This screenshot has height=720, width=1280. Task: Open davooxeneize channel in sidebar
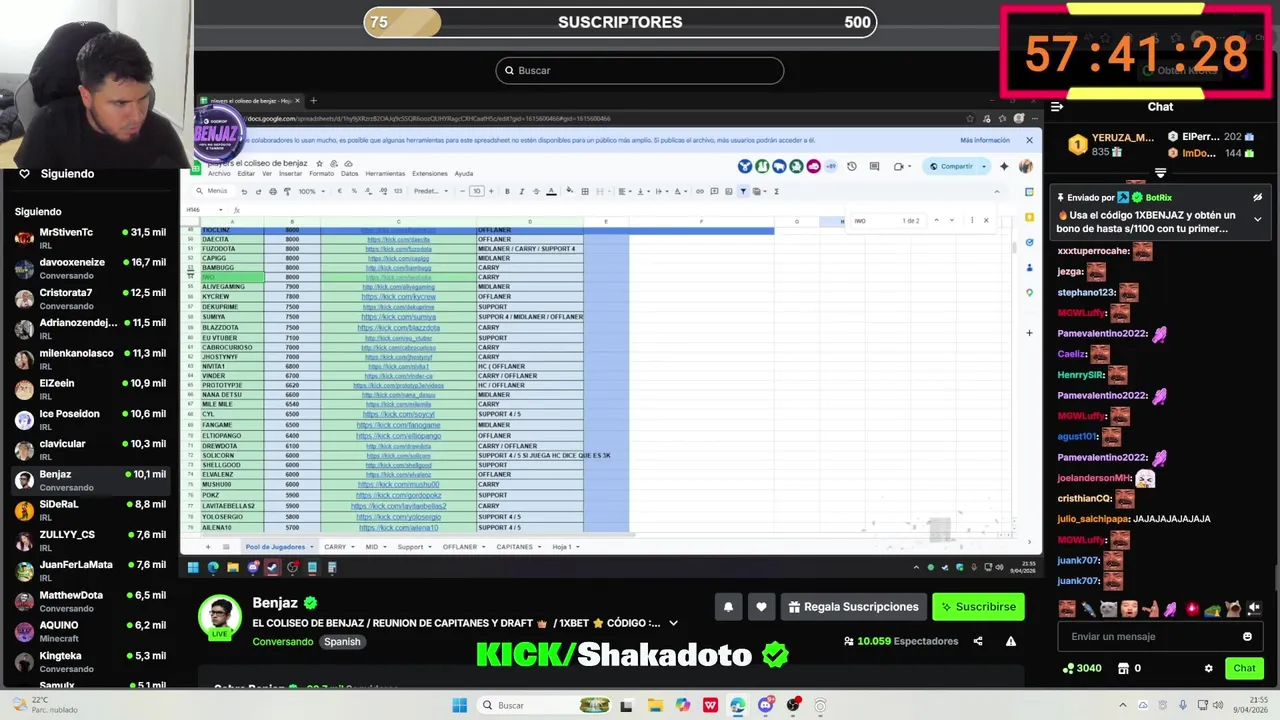(x=90, y=268)
